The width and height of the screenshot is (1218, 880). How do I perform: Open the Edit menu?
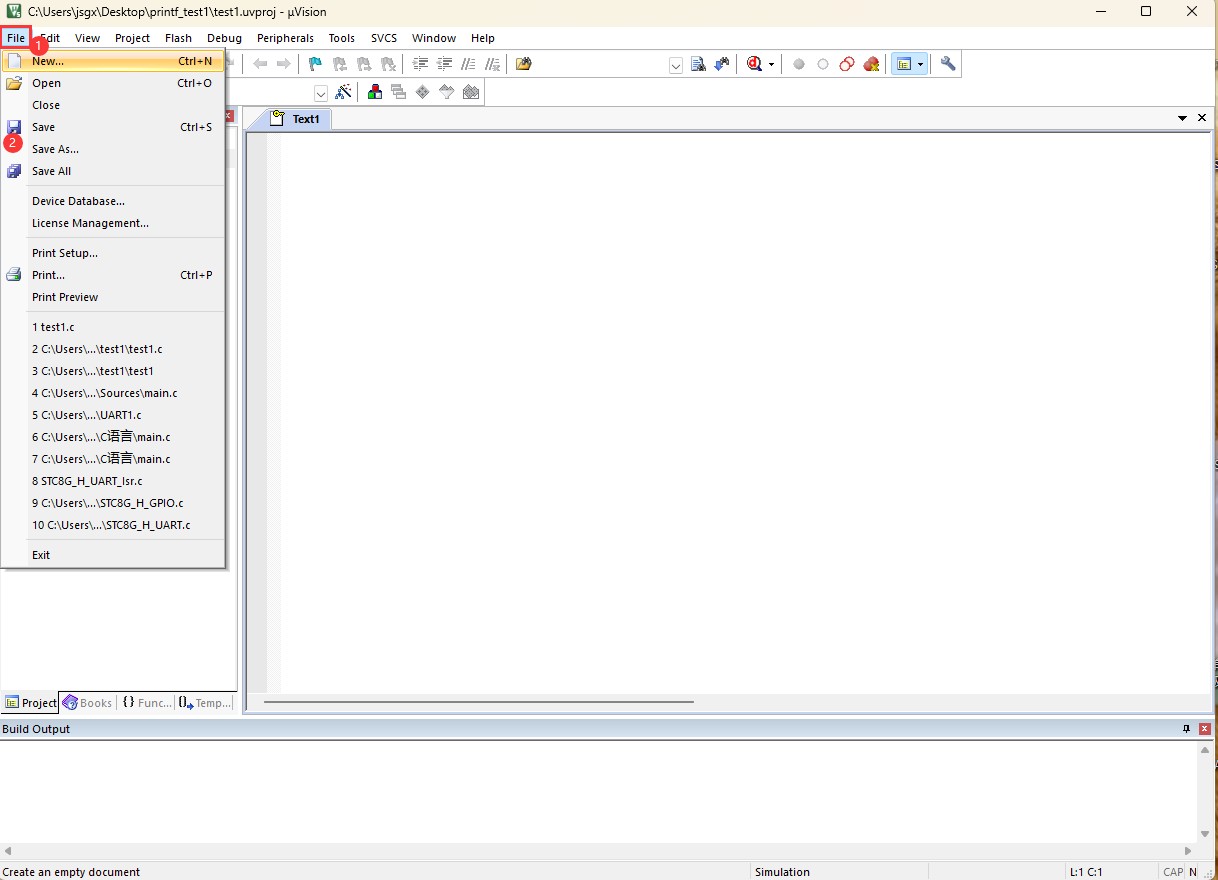coord(49,38)
